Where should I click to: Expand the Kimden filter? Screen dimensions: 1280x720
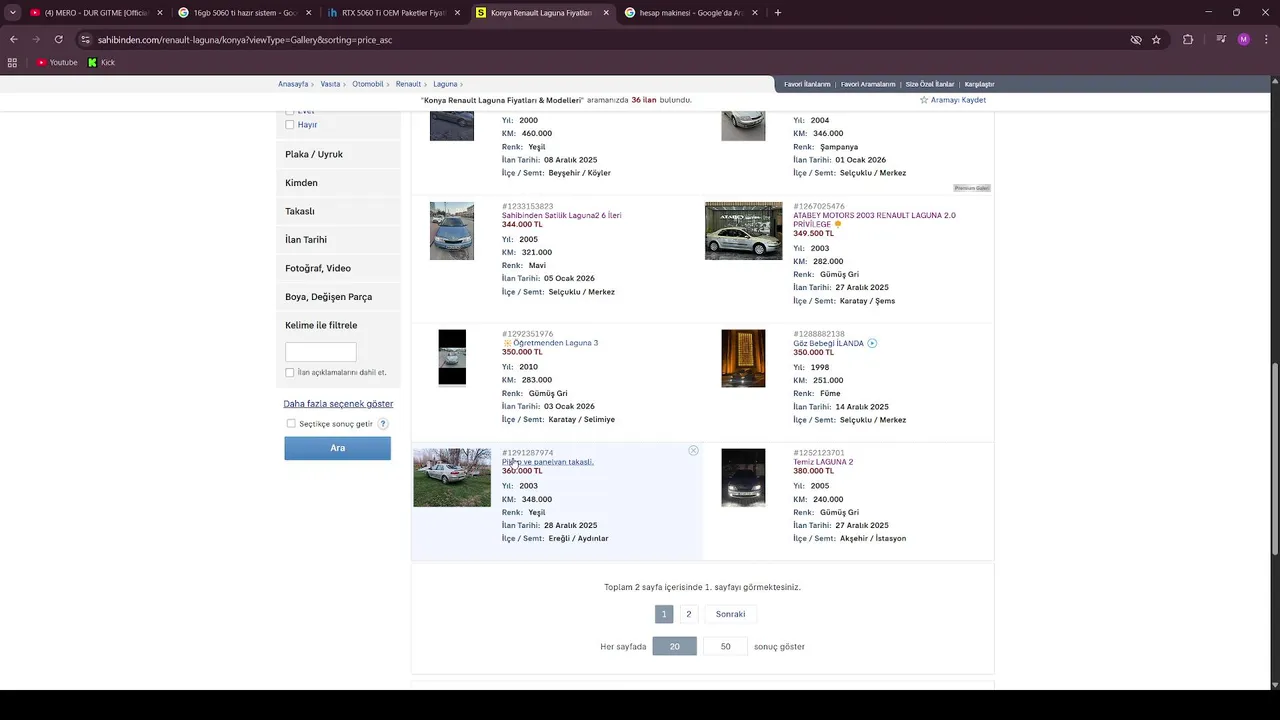[338, 183]
